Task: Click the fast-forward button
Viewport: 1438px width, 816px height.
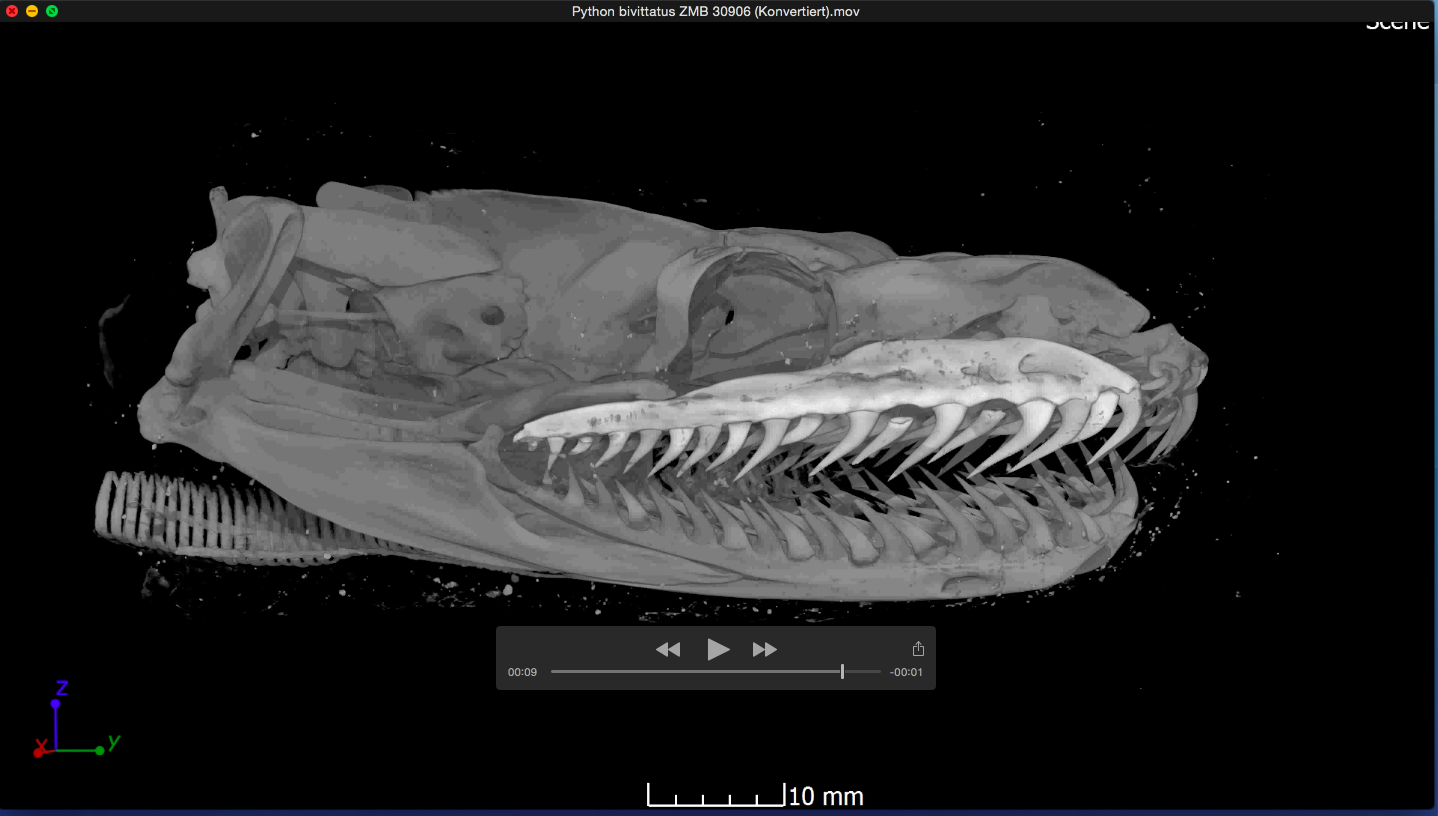Action: [765, 650]
